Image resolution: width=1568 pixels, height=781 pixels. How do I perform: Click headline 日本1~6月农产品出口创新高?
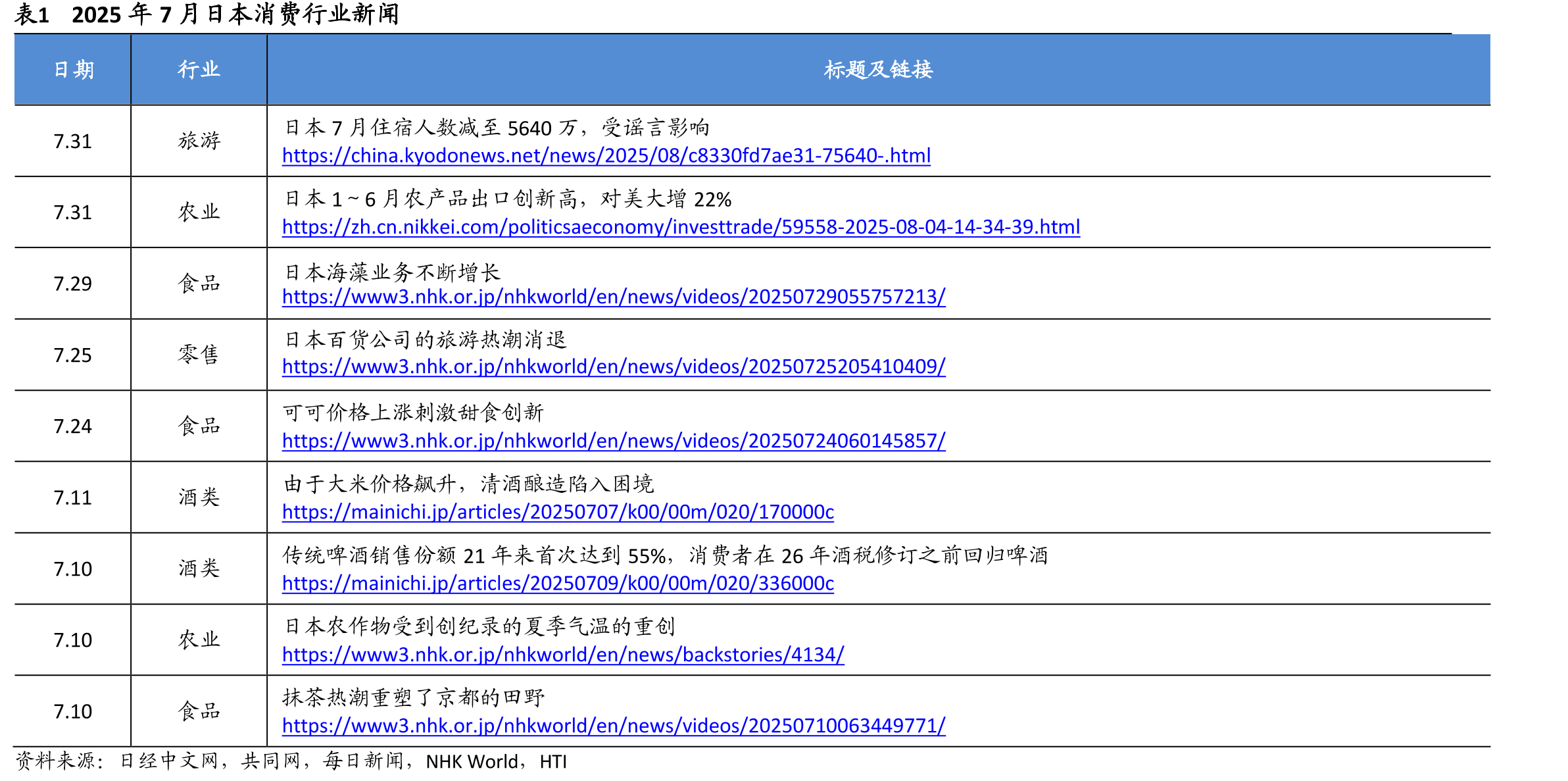click(508, 199)
